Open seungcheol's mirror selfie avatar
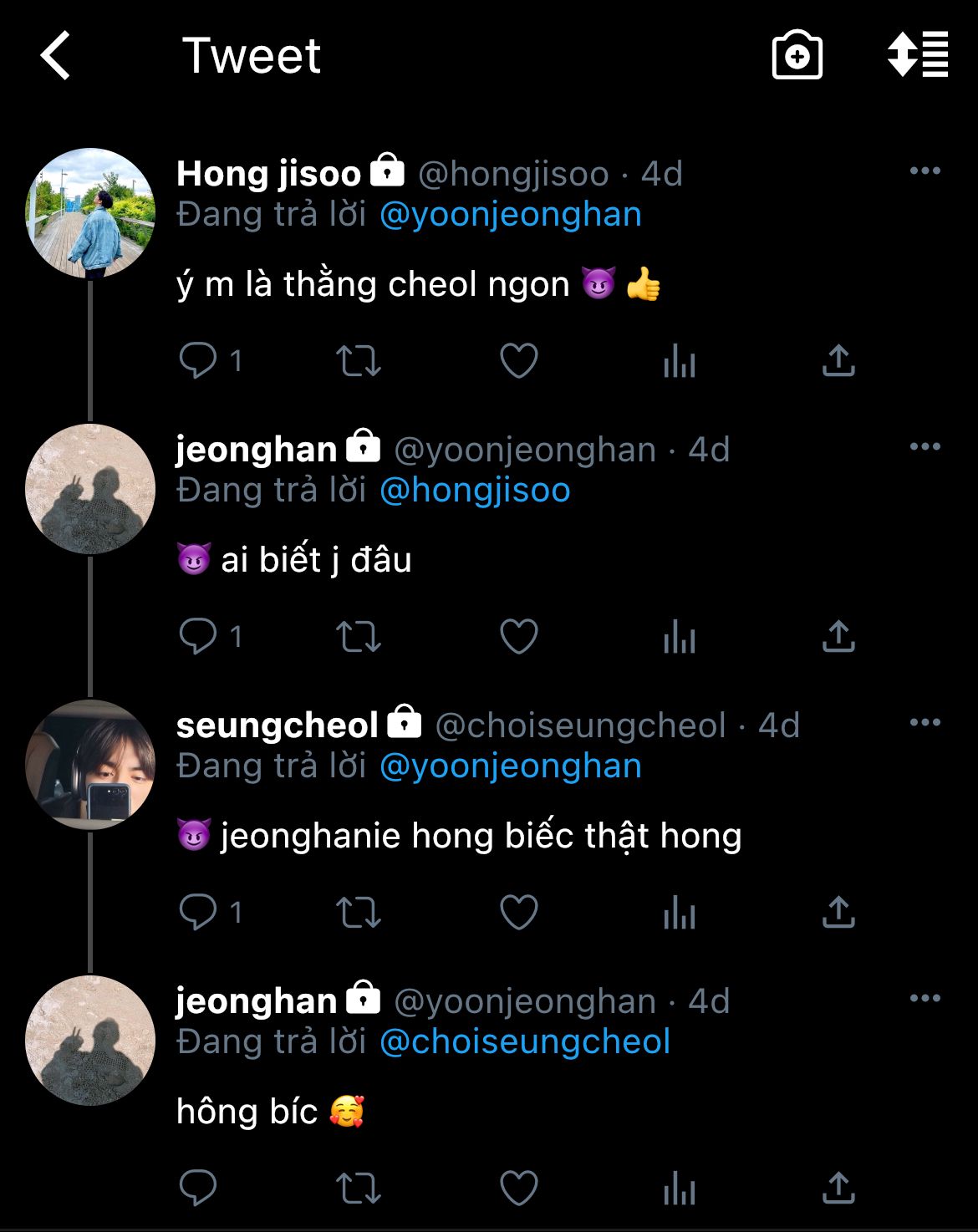The image size is (978, 1232). (90, 765)
